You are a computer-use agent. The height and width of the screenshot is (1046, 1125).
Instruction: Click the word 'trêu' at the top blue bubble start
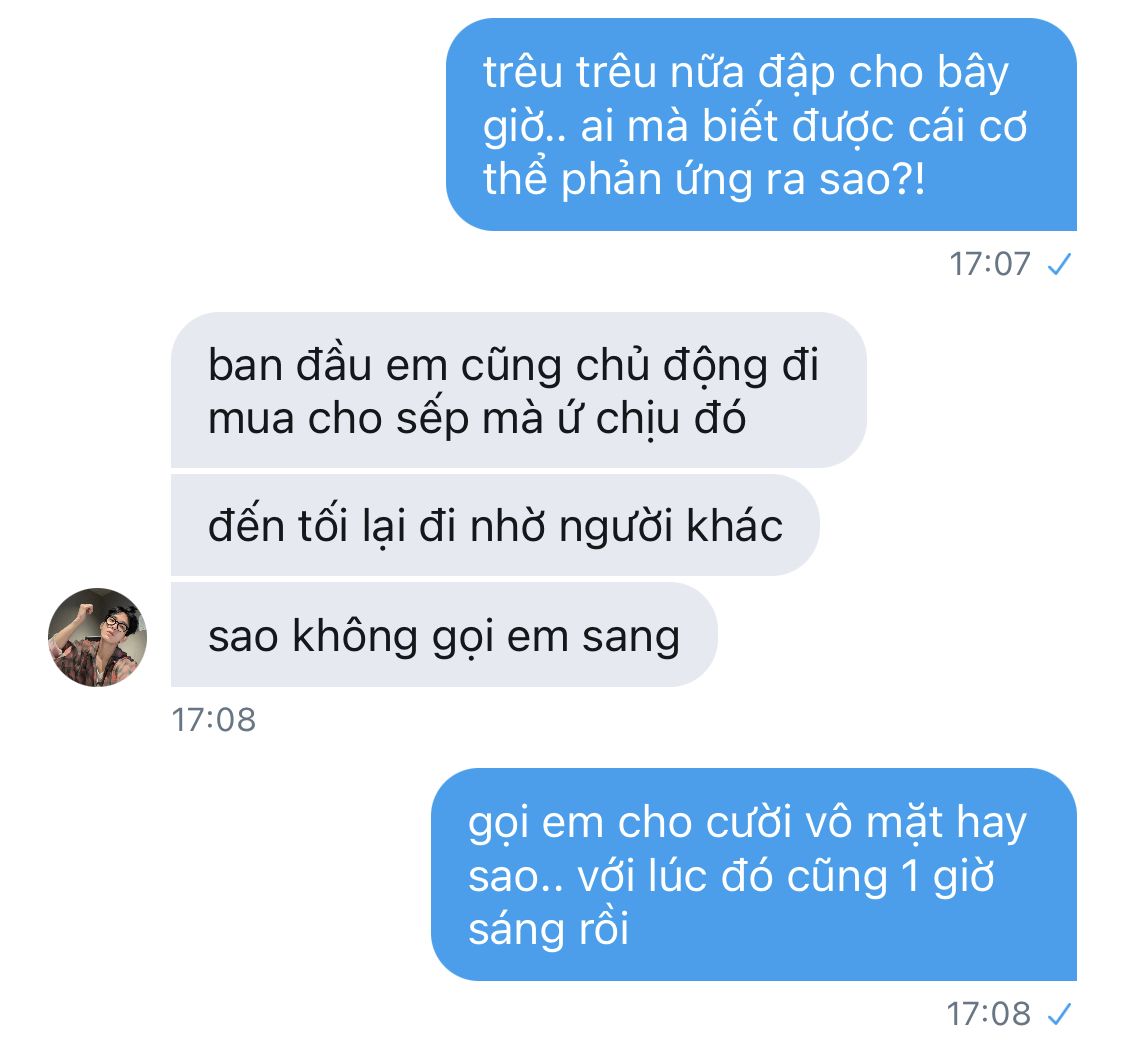click(x=522, y=72)
